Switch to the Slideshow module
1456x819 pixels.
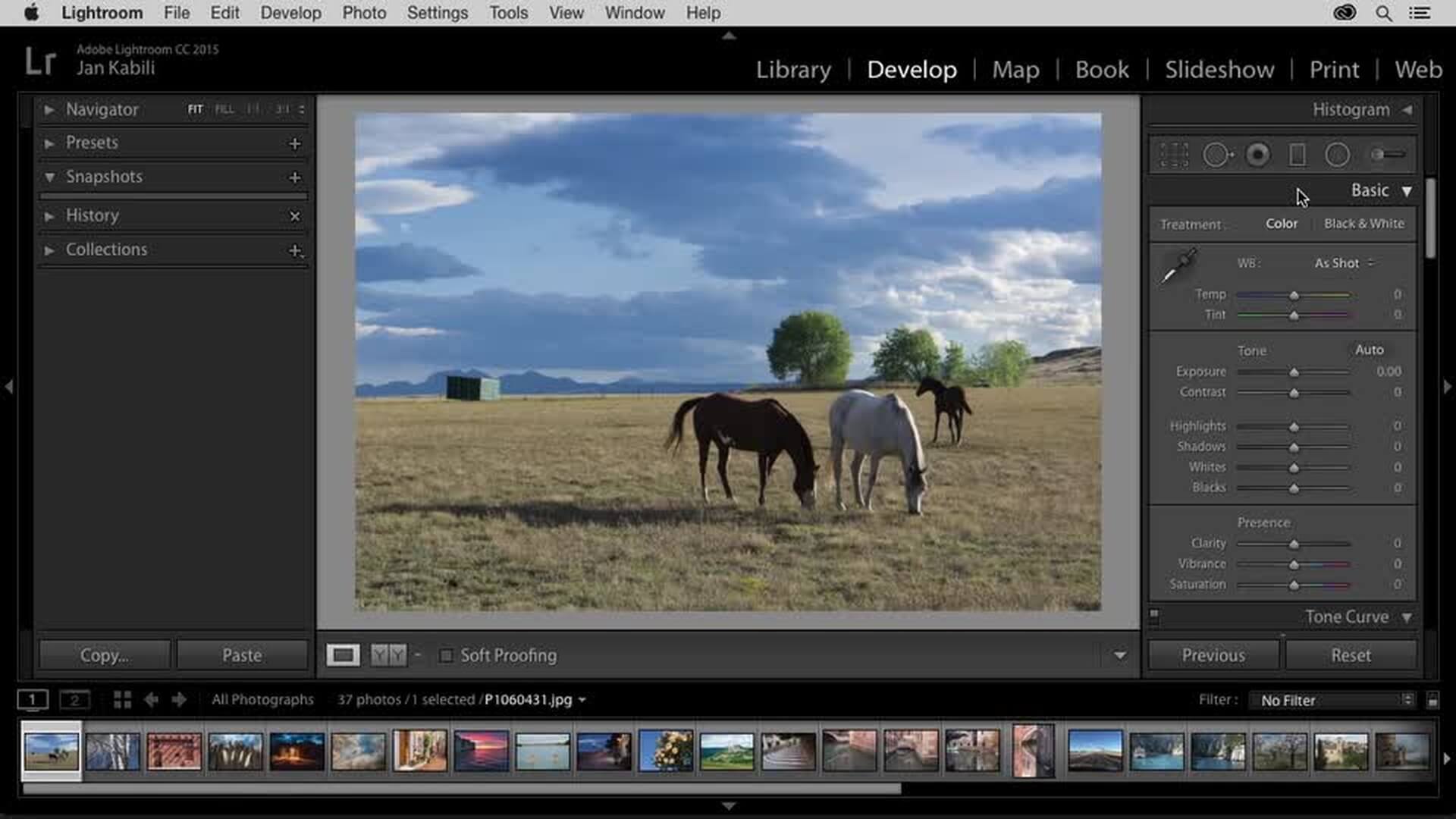(x=1219, y=69)
